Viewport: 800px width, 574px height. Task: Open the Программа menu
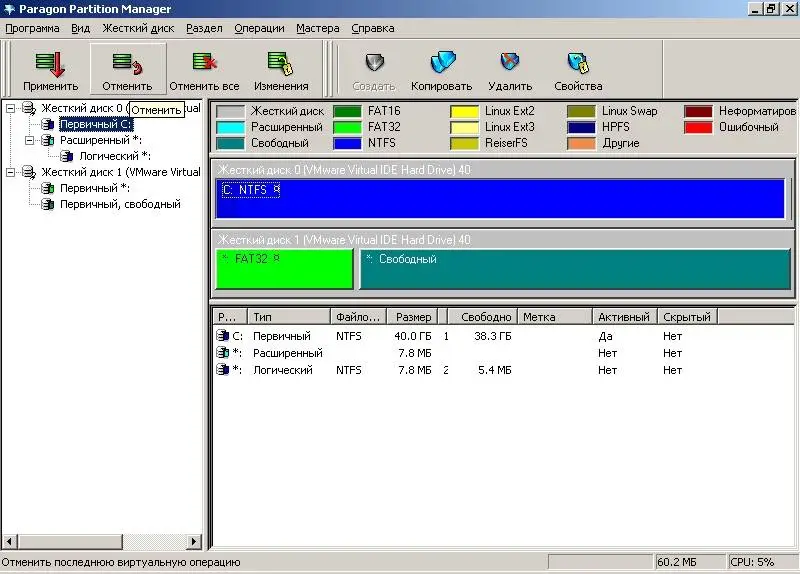(x=32, y=29)
